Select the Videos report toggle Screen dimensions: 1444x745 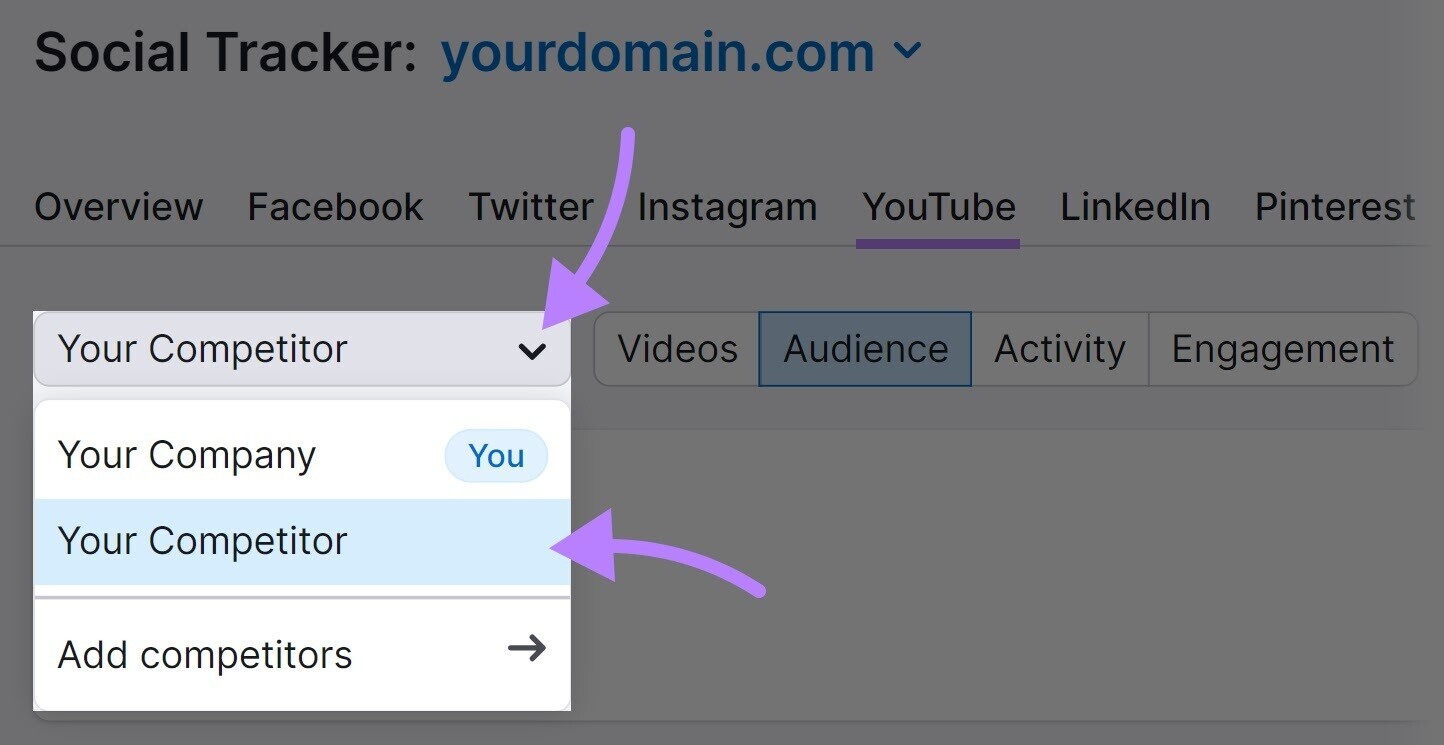[677, 348]
